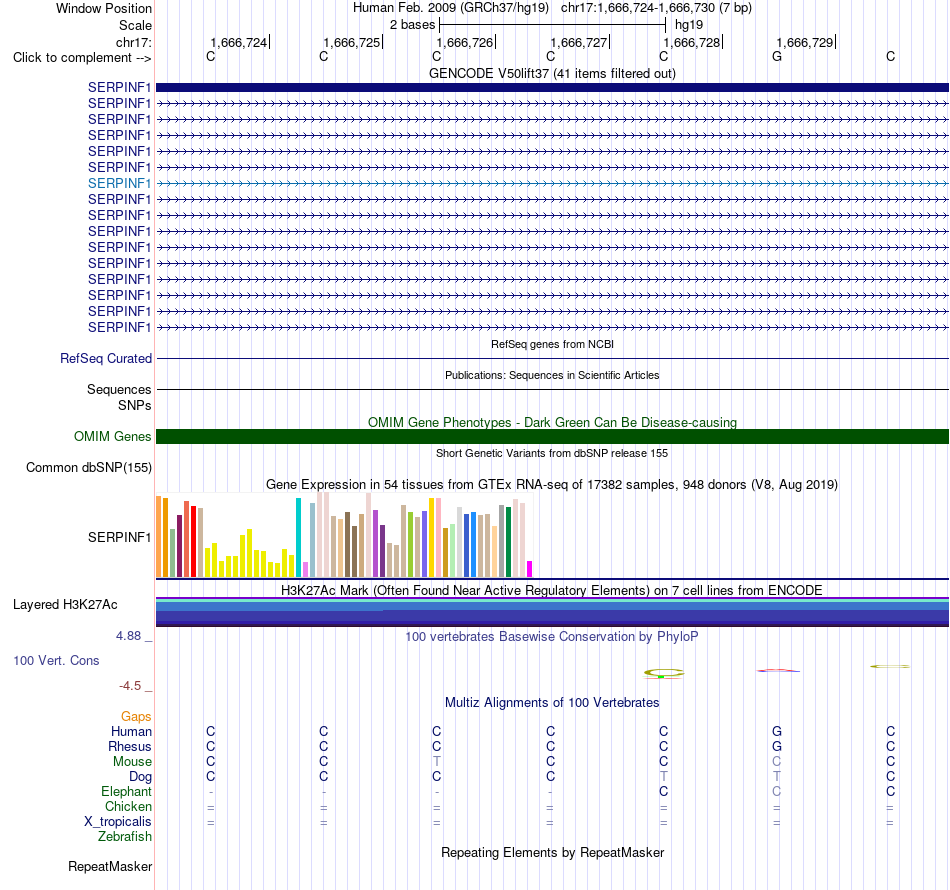Click the "Rhesus" alignment row label
950x890 pixels.
130,746
